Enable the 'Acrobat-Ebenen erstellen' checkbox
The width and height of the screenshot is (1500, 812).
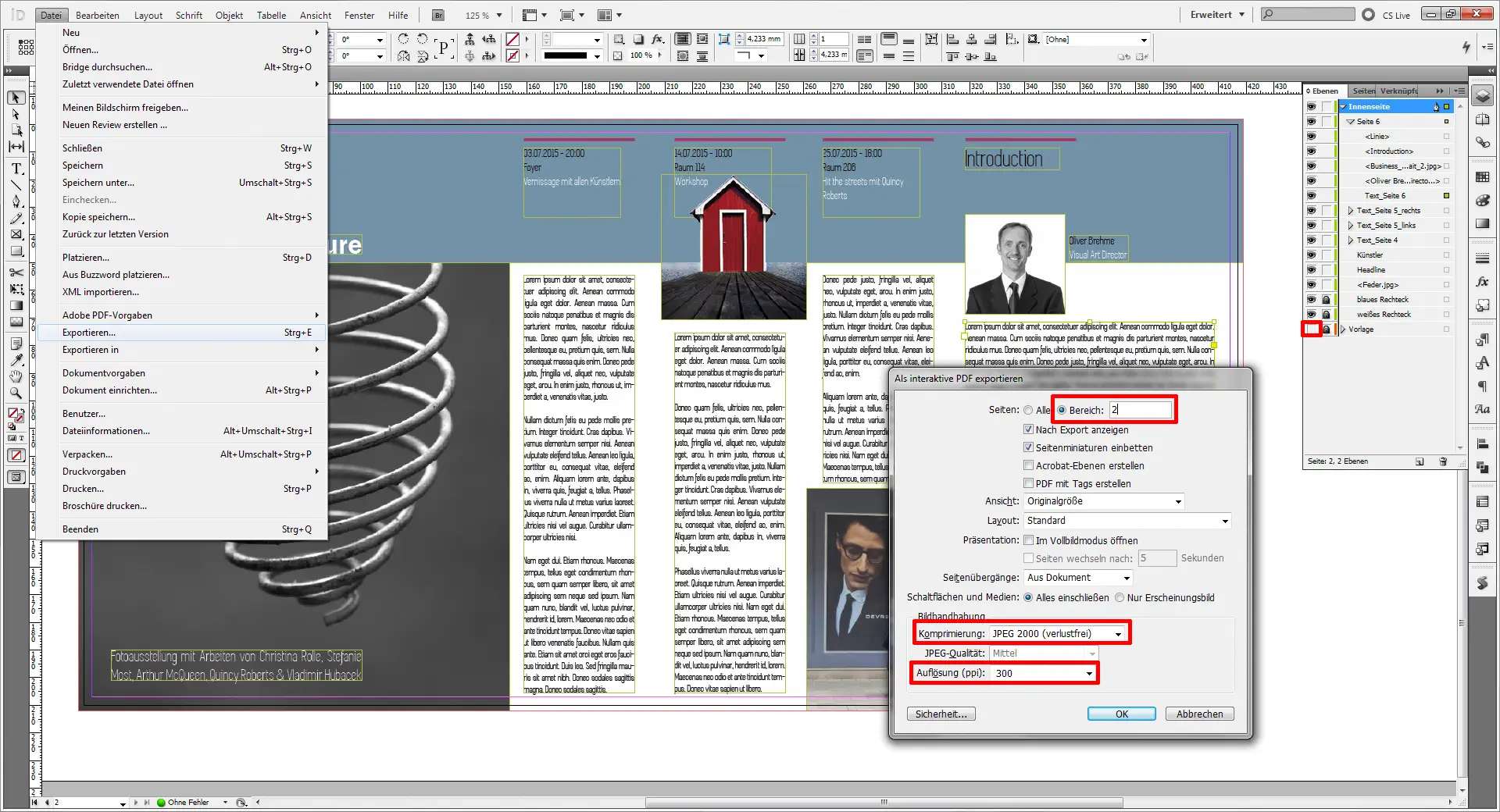(1029, 465)
